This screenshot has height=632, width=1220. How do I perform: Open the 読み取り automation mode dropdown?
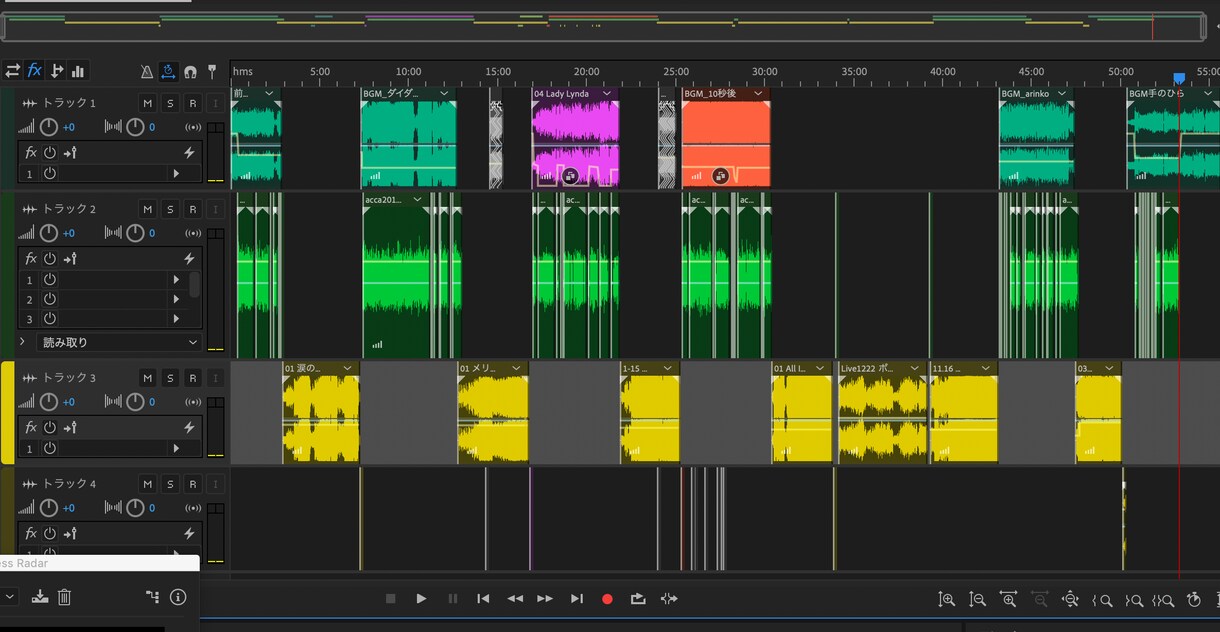120,342
